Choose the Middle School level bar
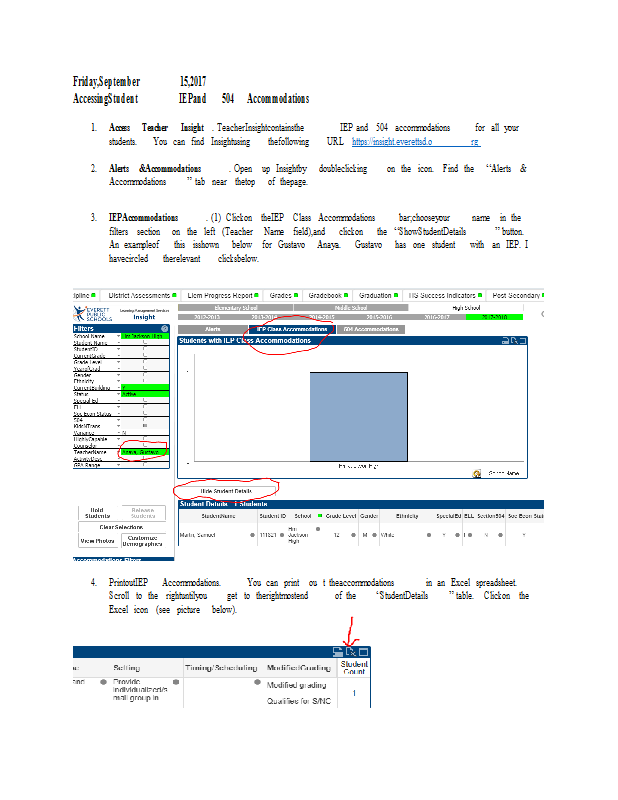The height and width of the screenshot is (800, 618). (351, 308)
